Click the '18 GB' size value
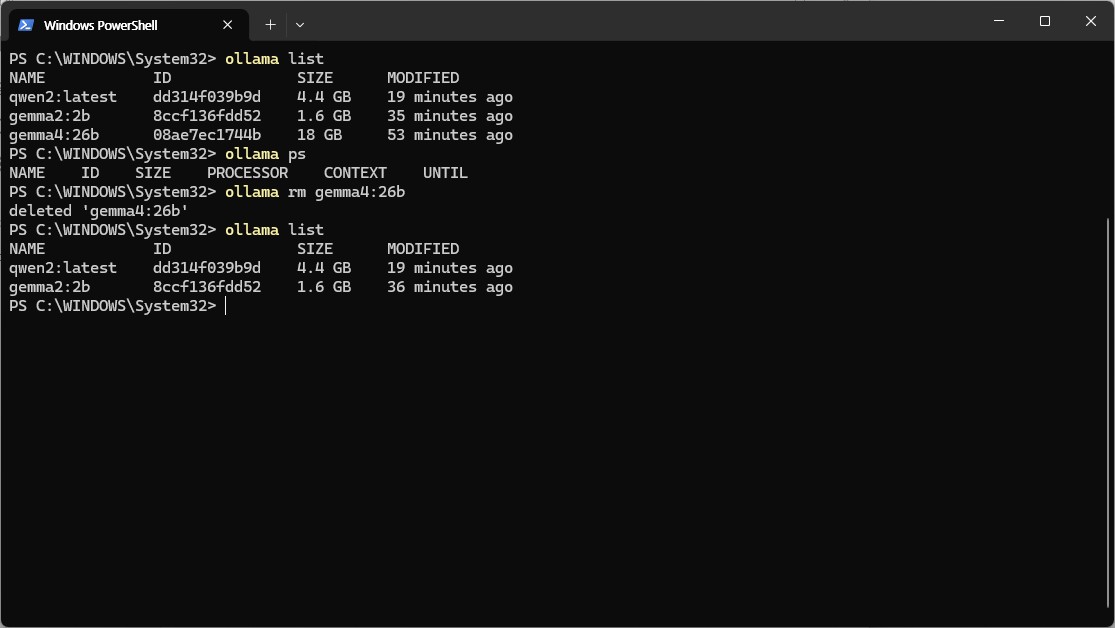This screenshot has width=1115, height=628. (319, 135)
